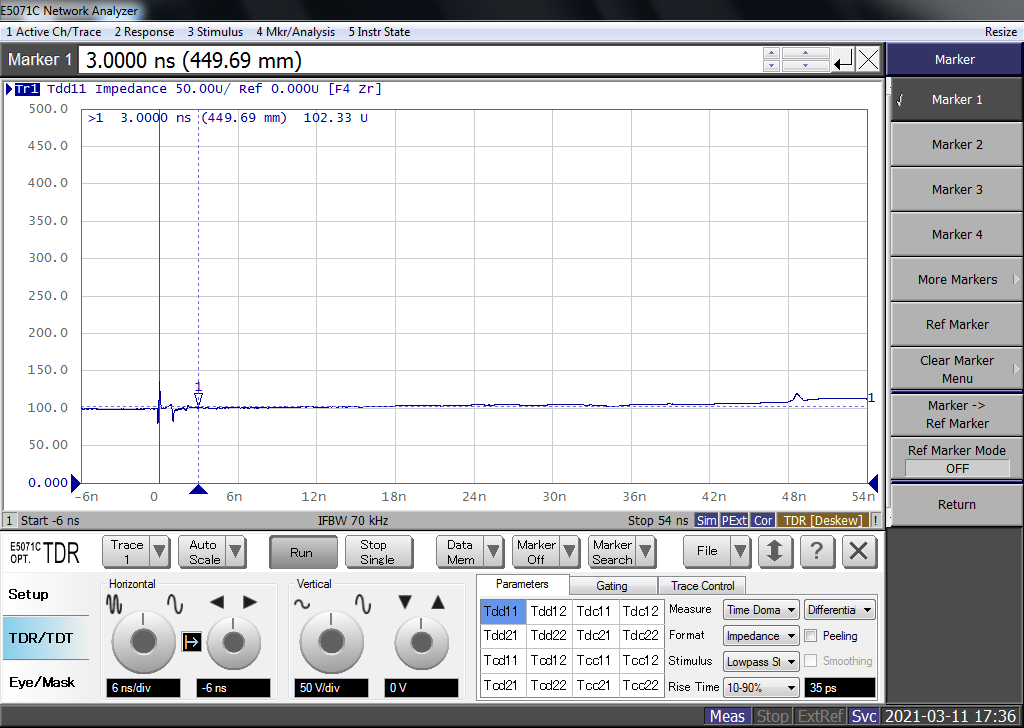Click the vertical scale knob
This screenshot has width=1024, height=728.
point(331,640)
